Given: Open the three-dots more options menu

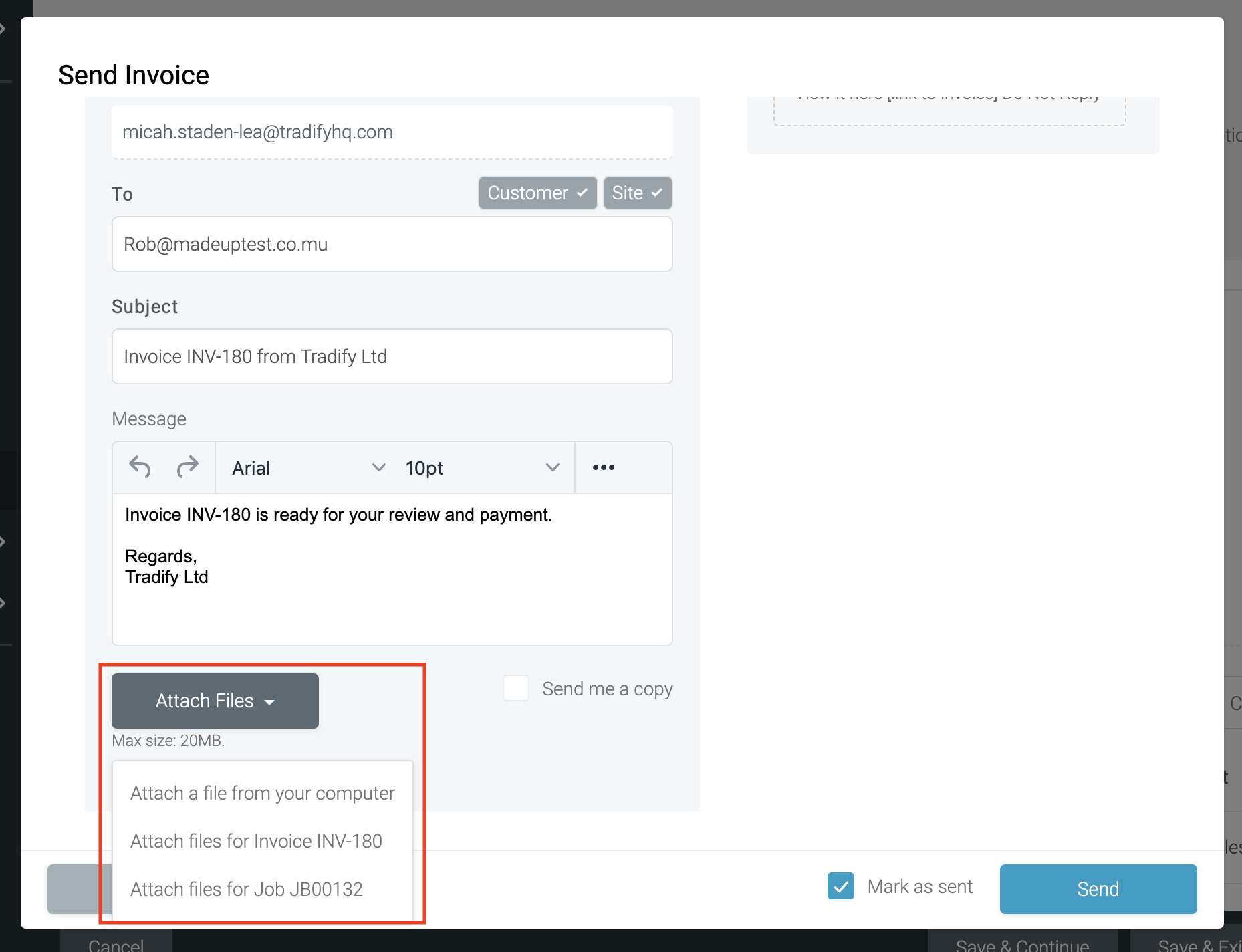Looking at the screenshot, I should coord(603,467).
